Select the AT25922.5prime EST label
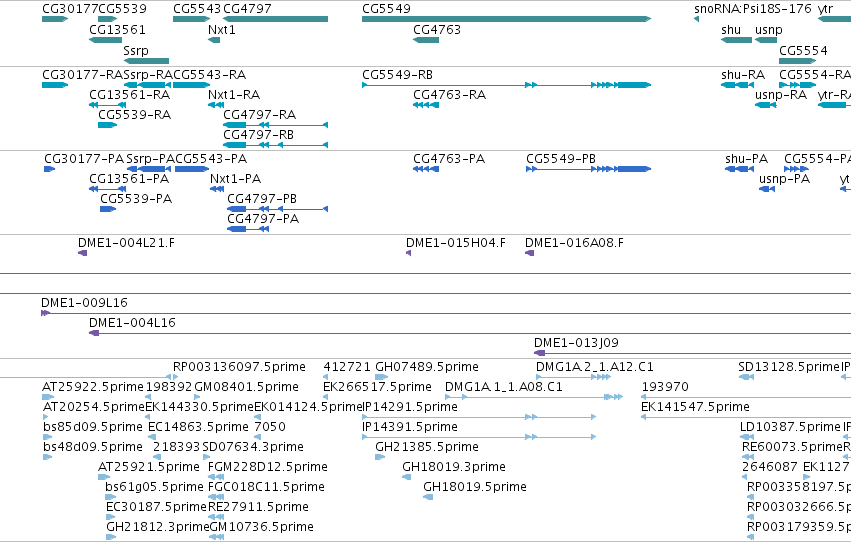The image size is (851, 542). 93,387
